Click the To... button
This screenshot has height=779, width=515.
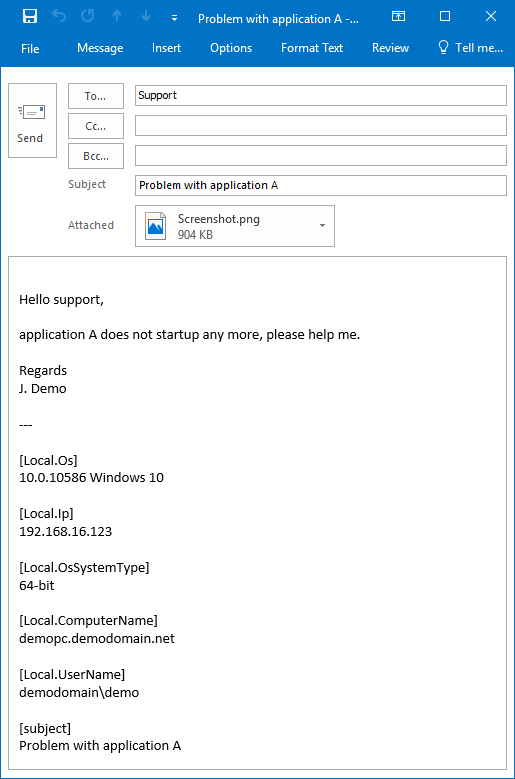(96, 96)
